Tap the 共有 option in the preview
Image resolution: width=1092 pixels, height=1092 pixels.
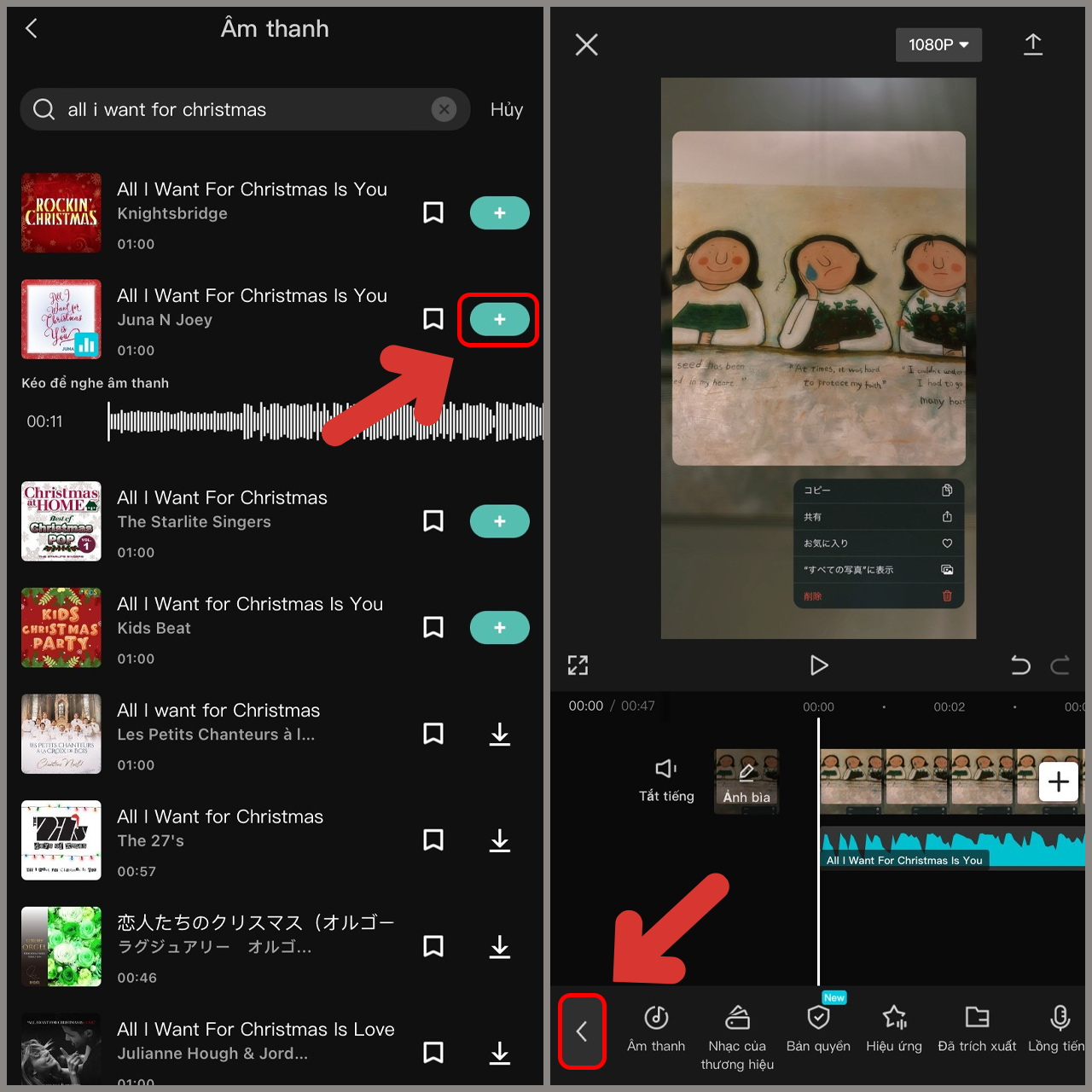[879, 517]
